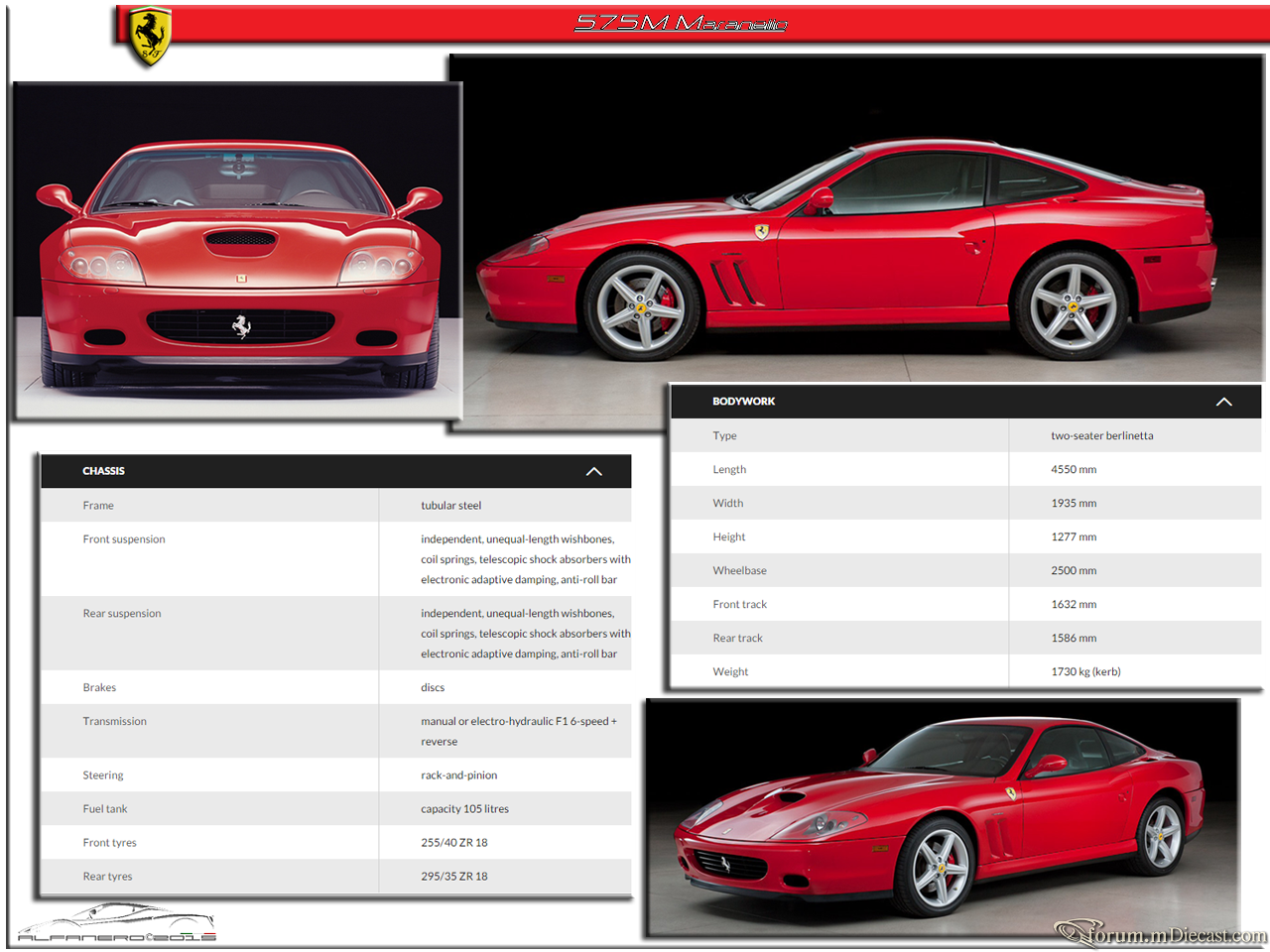The width and height of the screenshot is (1270, 952).
Task: Select the 'tubular steel' value
Action: coord(451,506)
